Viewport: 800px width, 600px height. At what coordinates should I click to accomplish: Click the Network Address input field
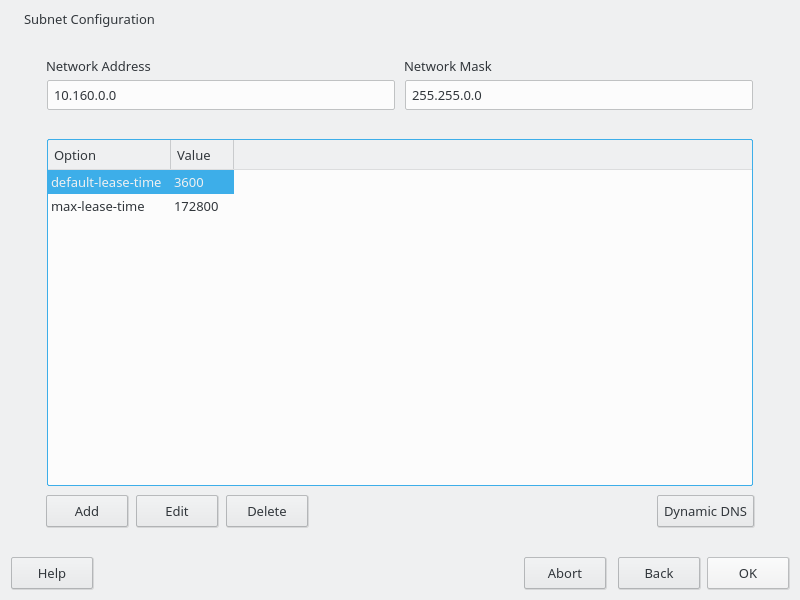[220, 95]
